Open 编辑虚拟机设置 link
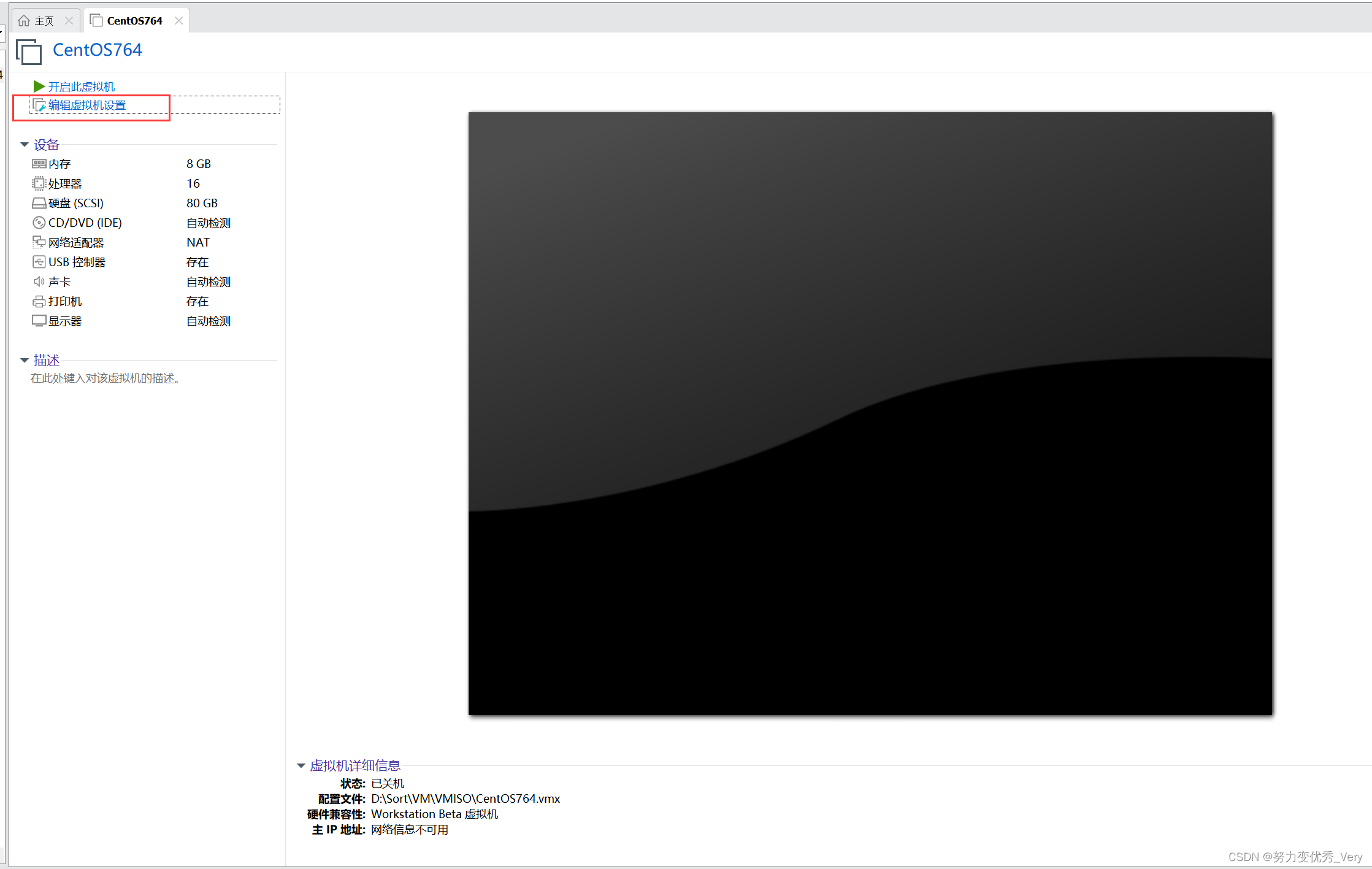The height and width of the screenshot is (869, 1372). (x=87, y=105)
